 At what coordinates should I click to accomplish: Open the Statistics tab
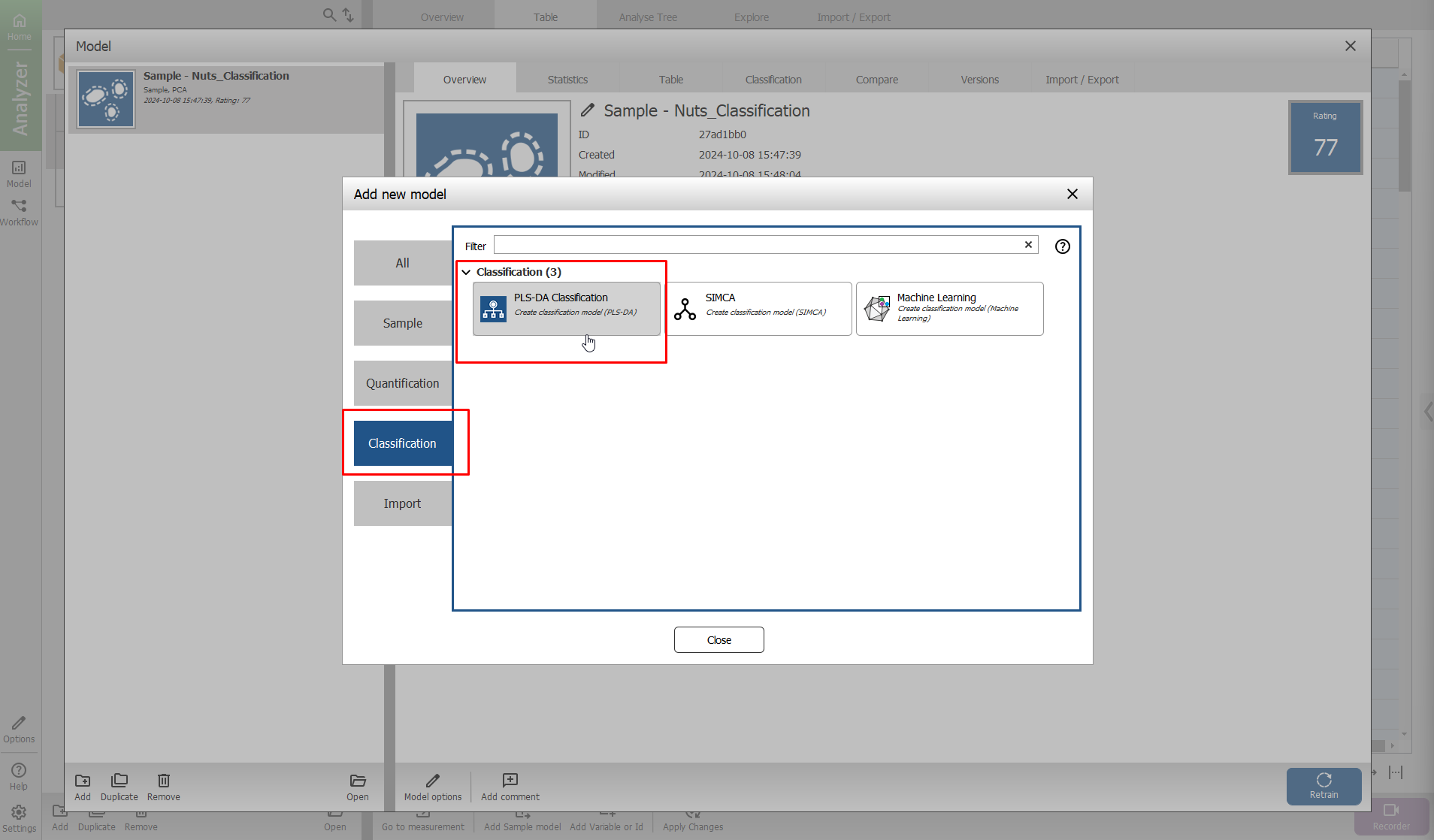[567, 80]
